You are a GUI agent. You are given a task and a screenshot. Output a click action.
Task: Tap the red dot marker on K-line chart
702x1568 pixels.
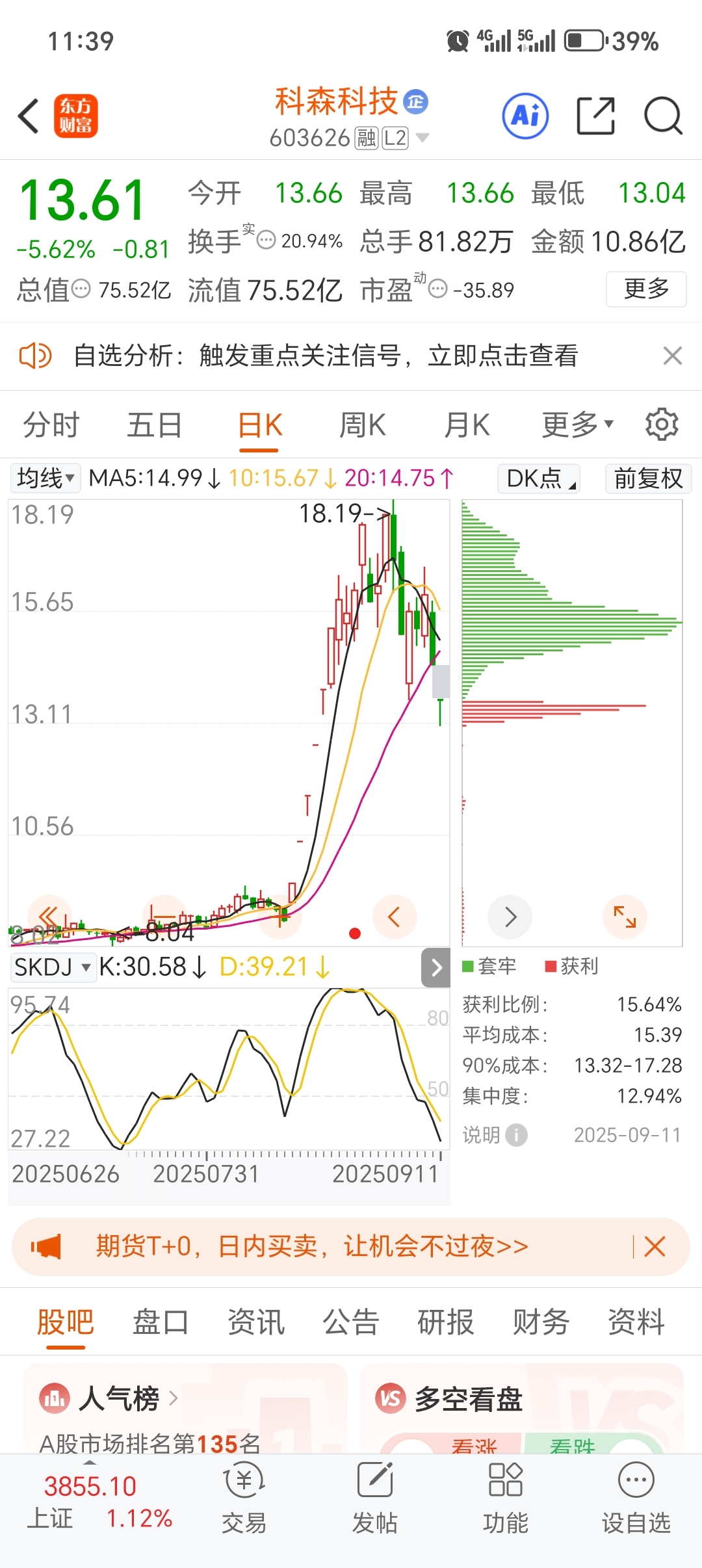click(x=355, y=934)
